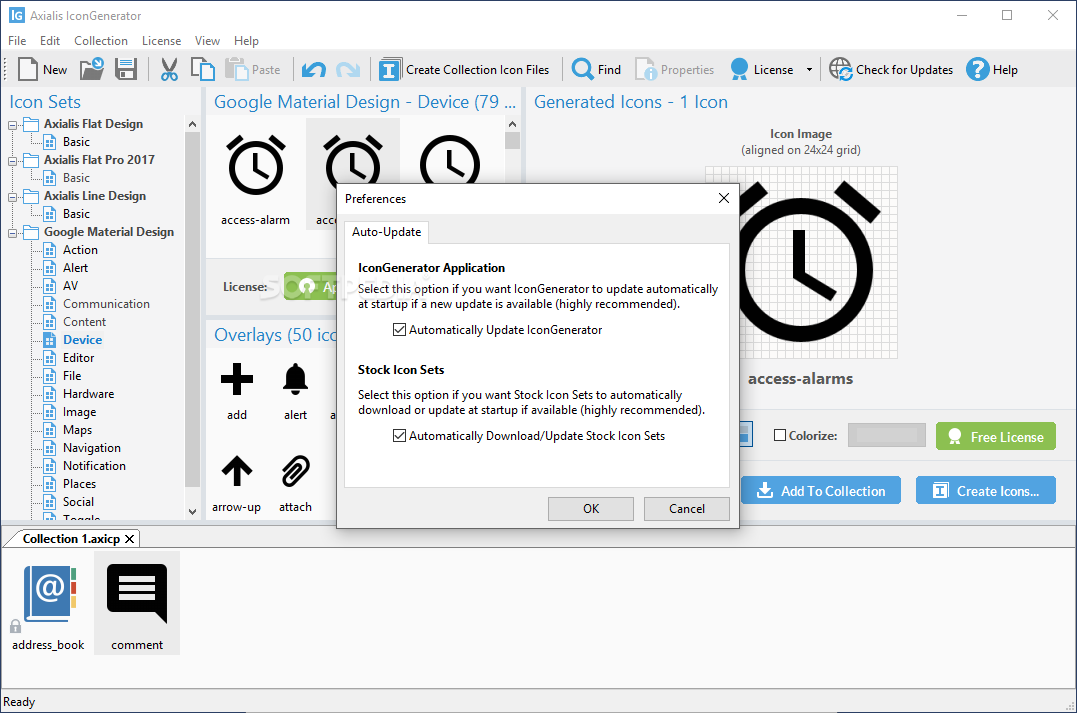This screenshot has height=713, width=1077.
Task: Click the Add To Collection button
Action: [x=821, y=490]
